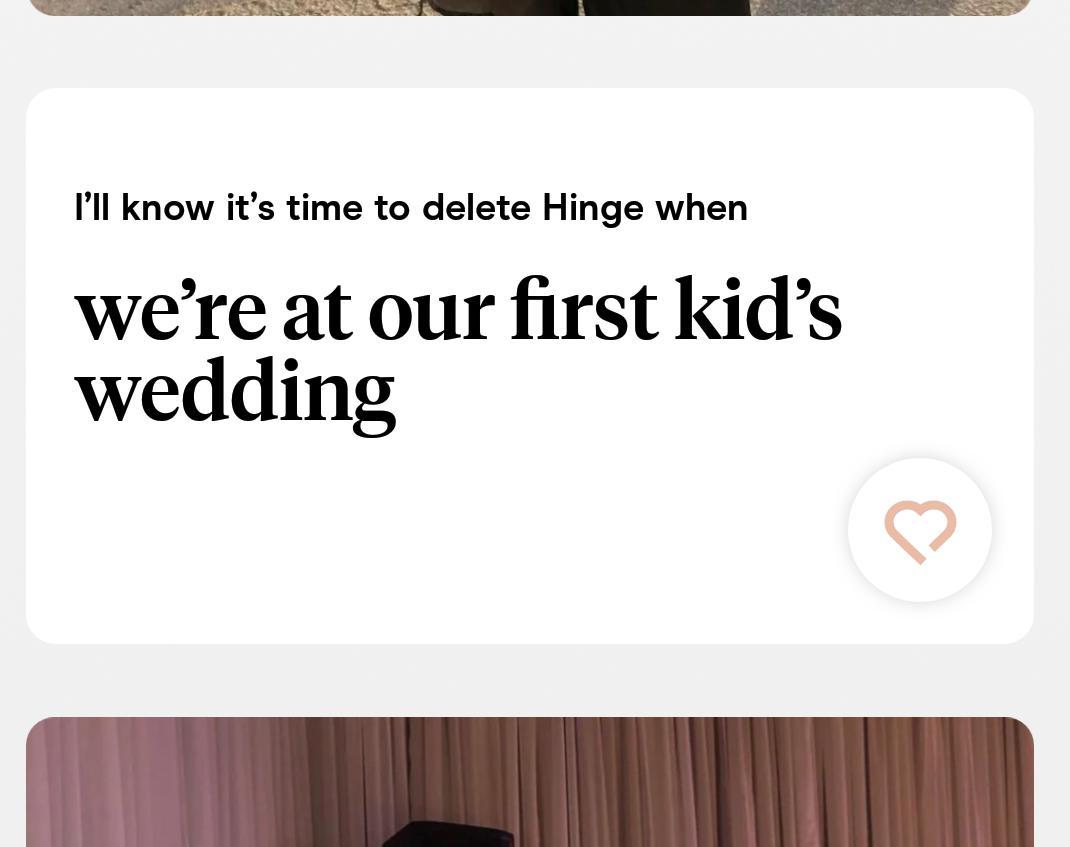The height and width of the screenshot is (847, 1070).
Task: Click the word "when" ending the prompt
Action: (x=701, y=208)
